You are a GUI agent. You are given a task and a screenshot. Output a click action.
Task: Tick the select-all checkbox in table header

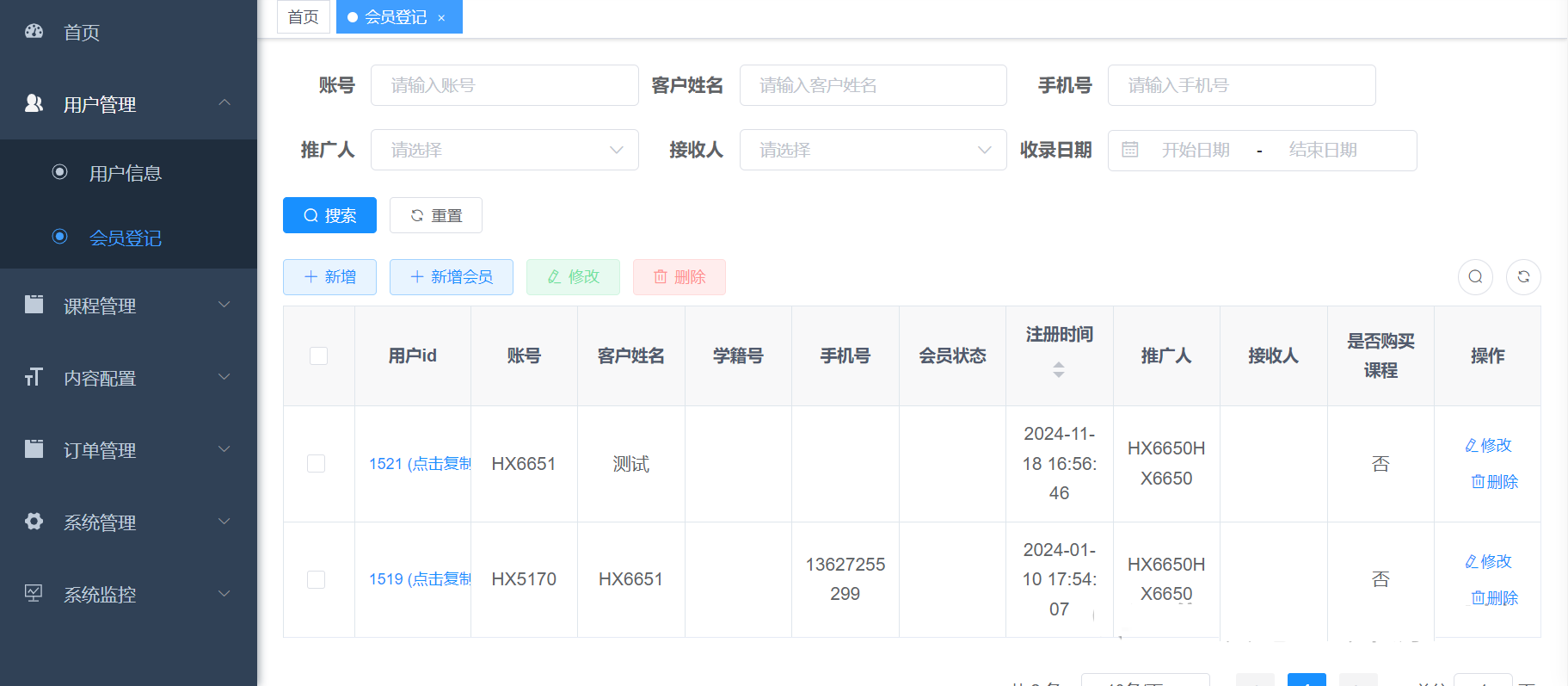(x=318, y=355)
